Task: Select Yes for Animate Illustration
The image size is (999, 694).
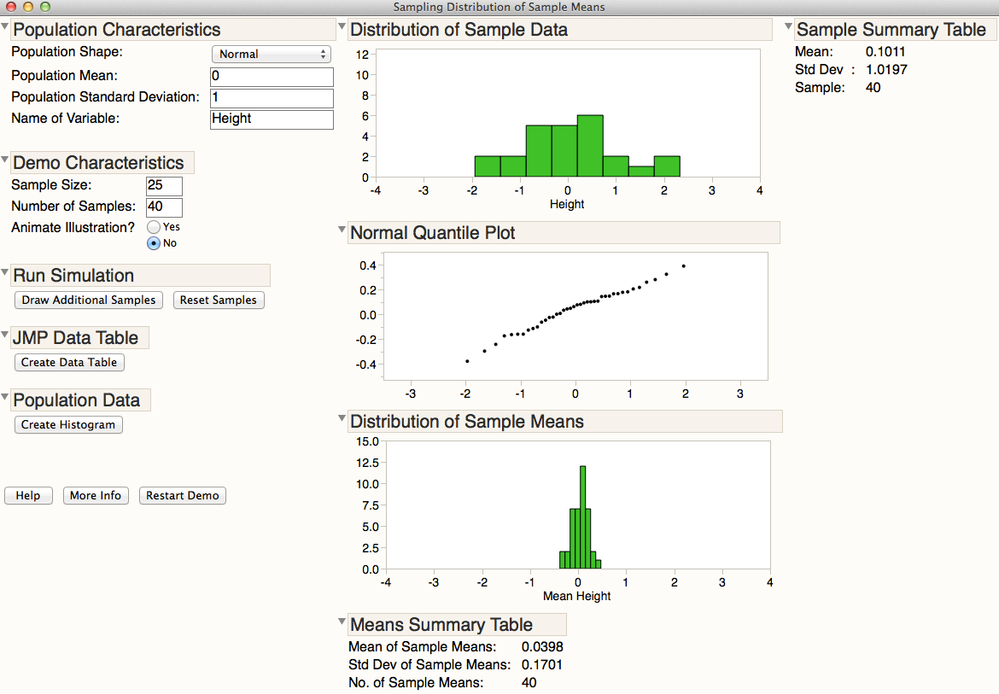Action: click(155, 226)
